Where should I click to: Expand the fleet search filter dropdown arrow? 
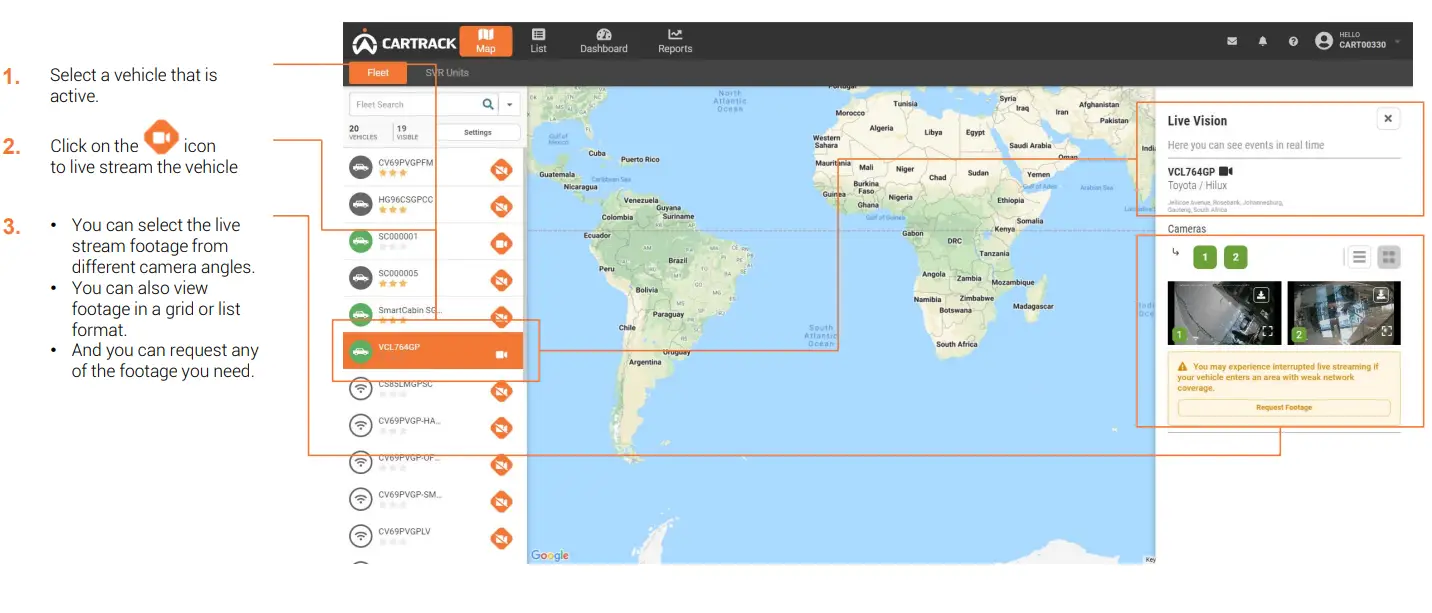(x=510, y=104)
